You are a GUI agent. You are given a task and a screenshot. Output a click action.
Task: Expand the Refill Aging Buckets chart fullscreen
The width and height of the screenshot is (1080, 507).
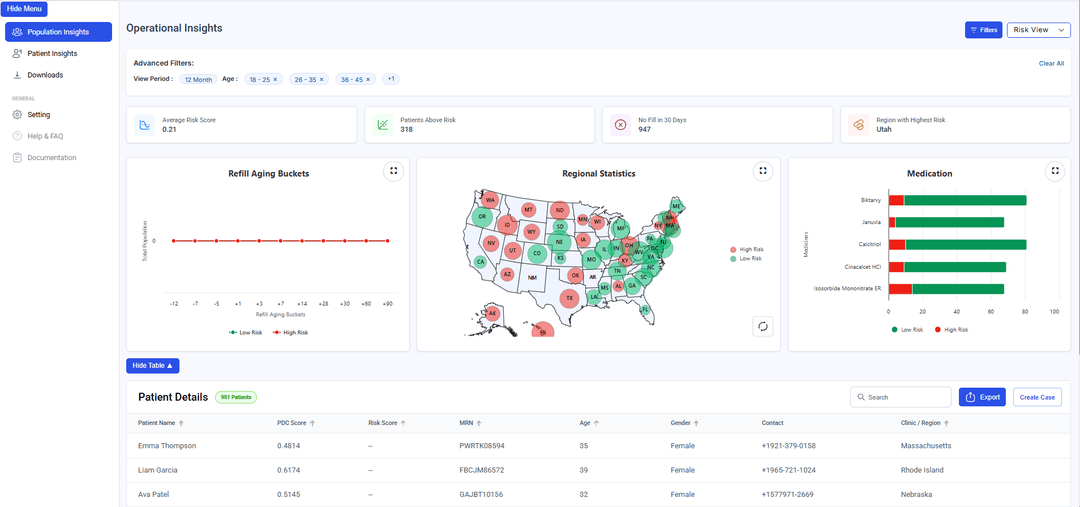[x=394, y=171]
